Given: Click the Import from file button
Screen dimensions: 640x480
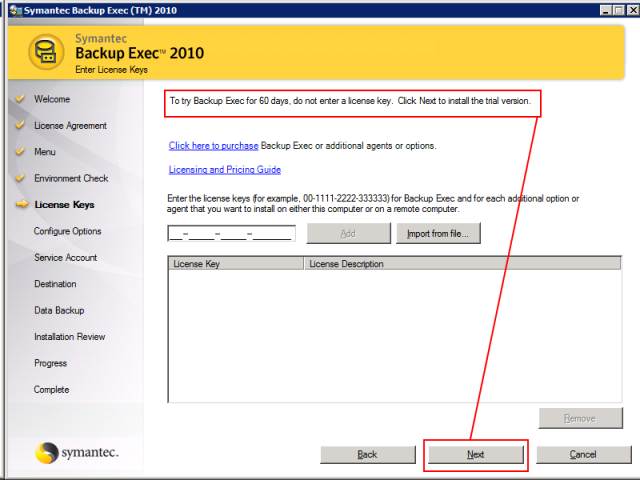Looking at the screenshot, I should tap(438, 233).
